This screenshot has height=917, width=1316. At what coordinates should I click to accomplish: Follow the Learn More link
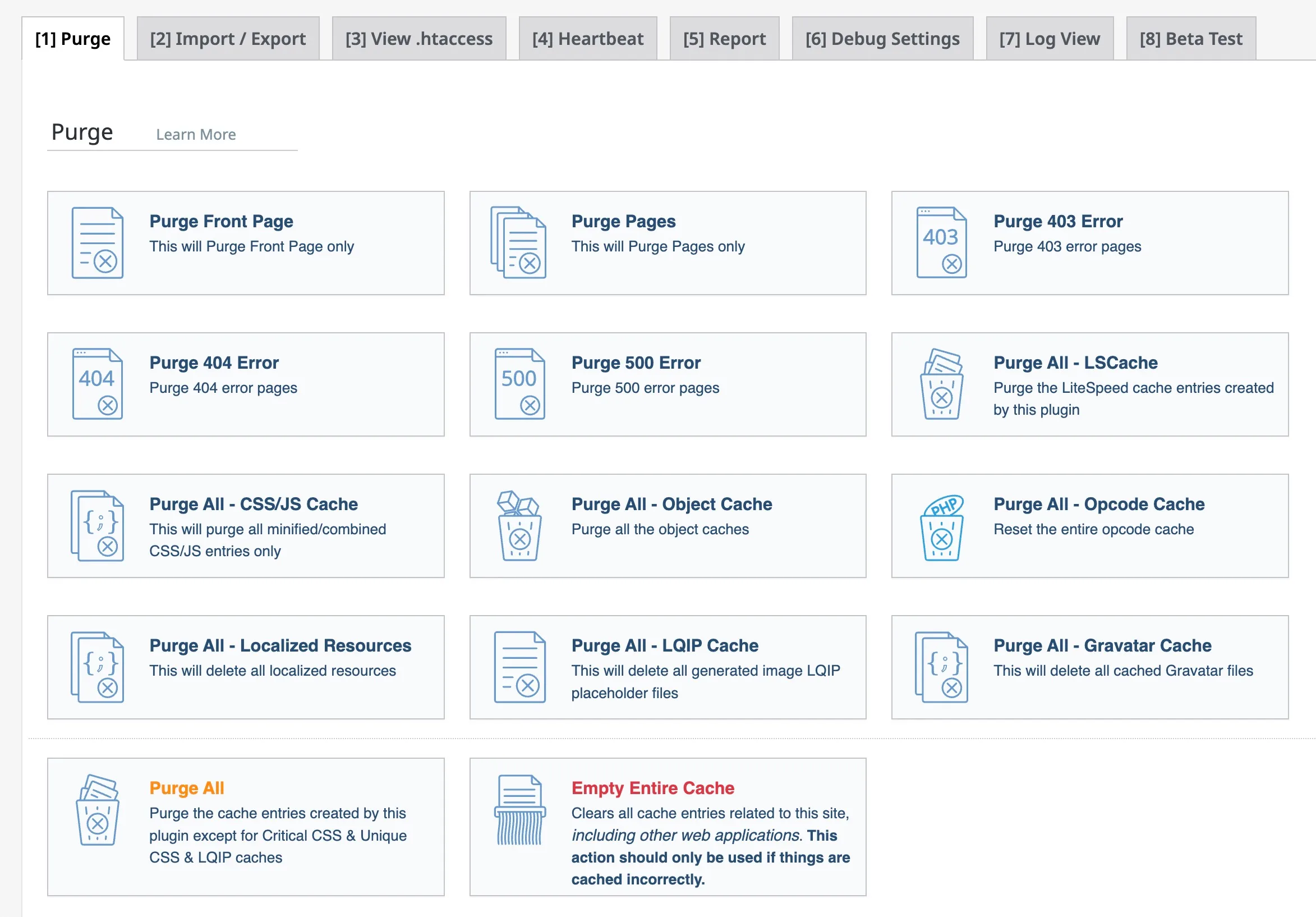click(195, 134)
